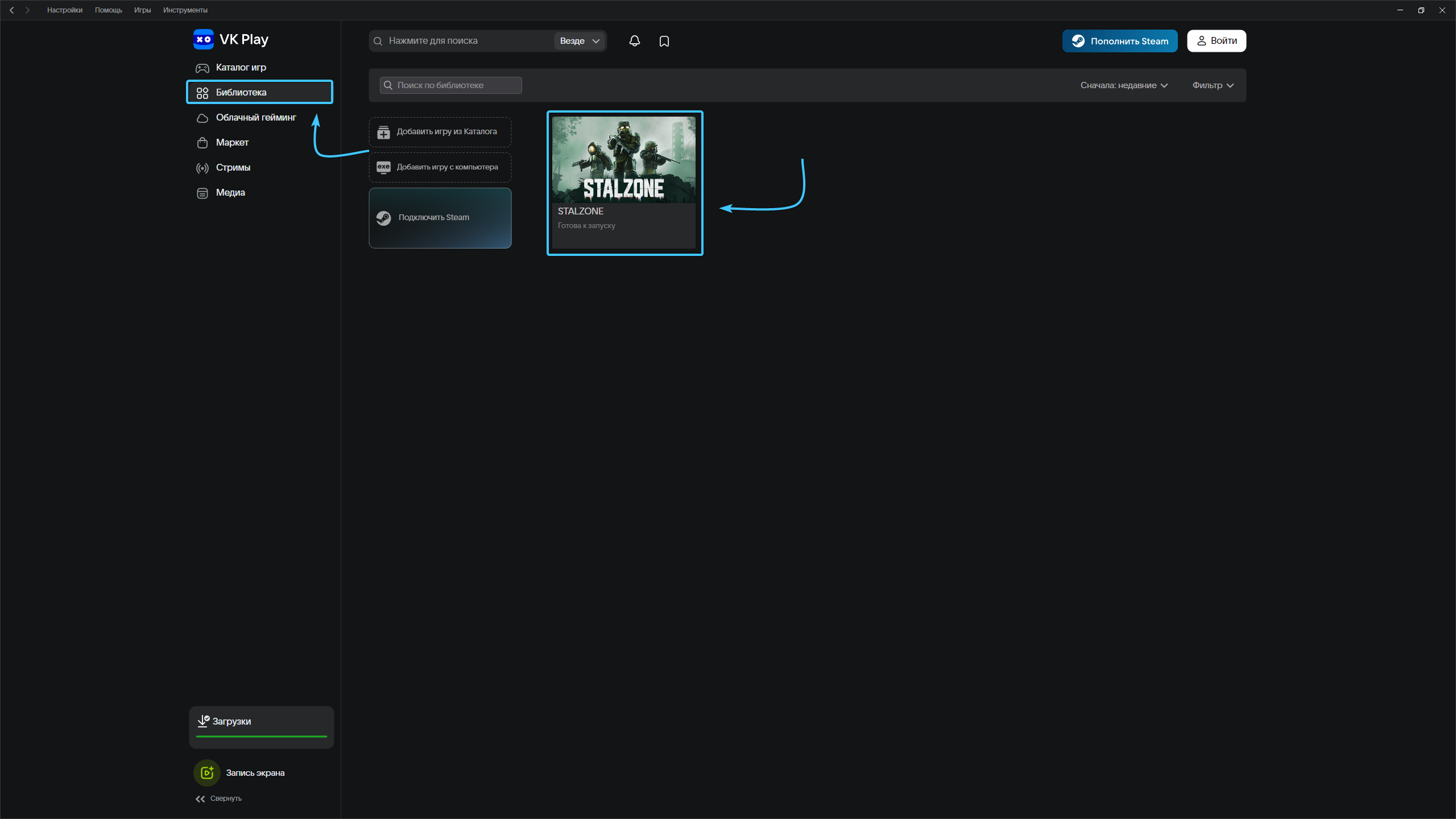
Task: Open the Инструменты menu
Action: (185, 10)
